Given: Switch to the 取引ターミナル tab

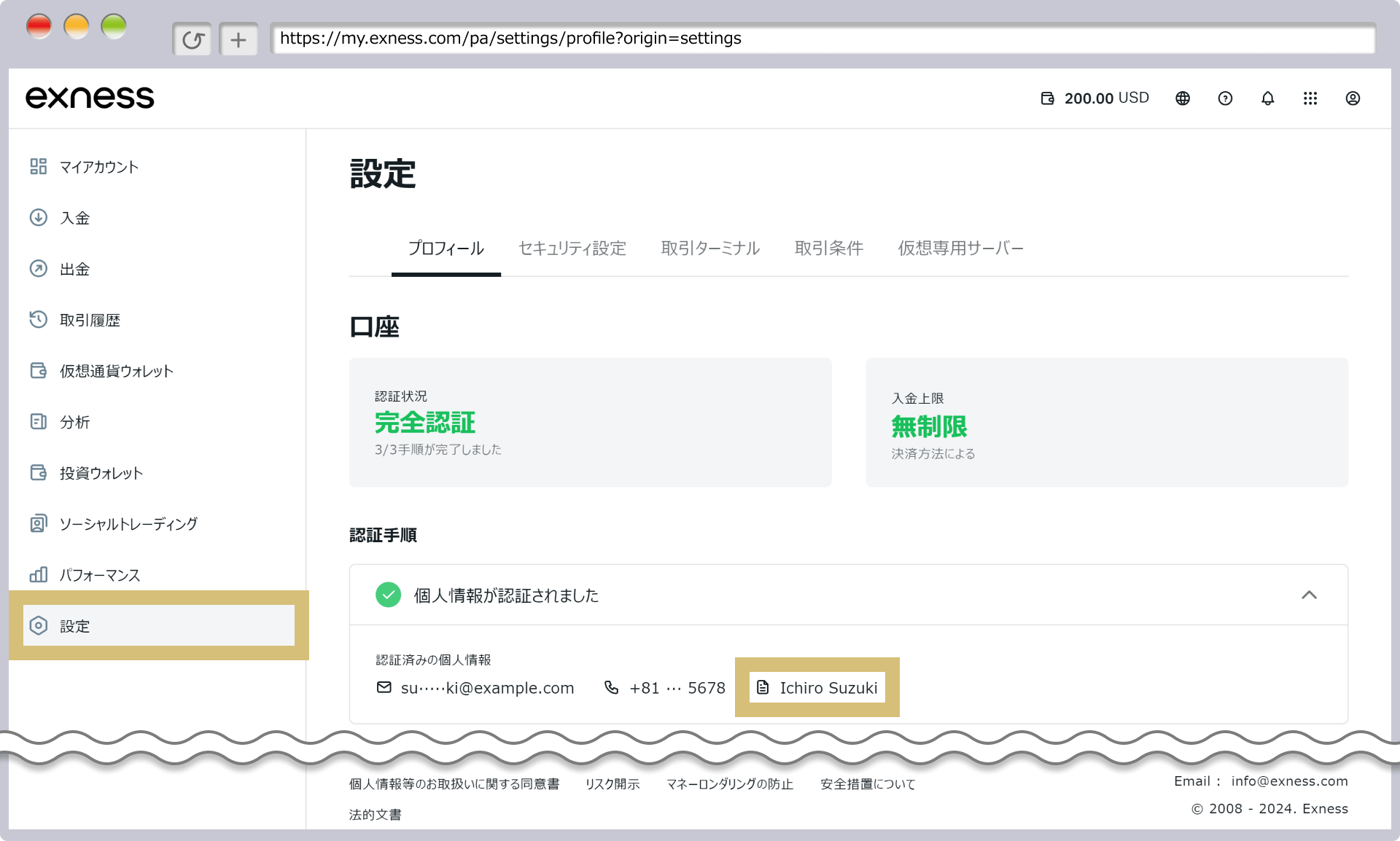Looking at the screenshot, I should 710,249.
